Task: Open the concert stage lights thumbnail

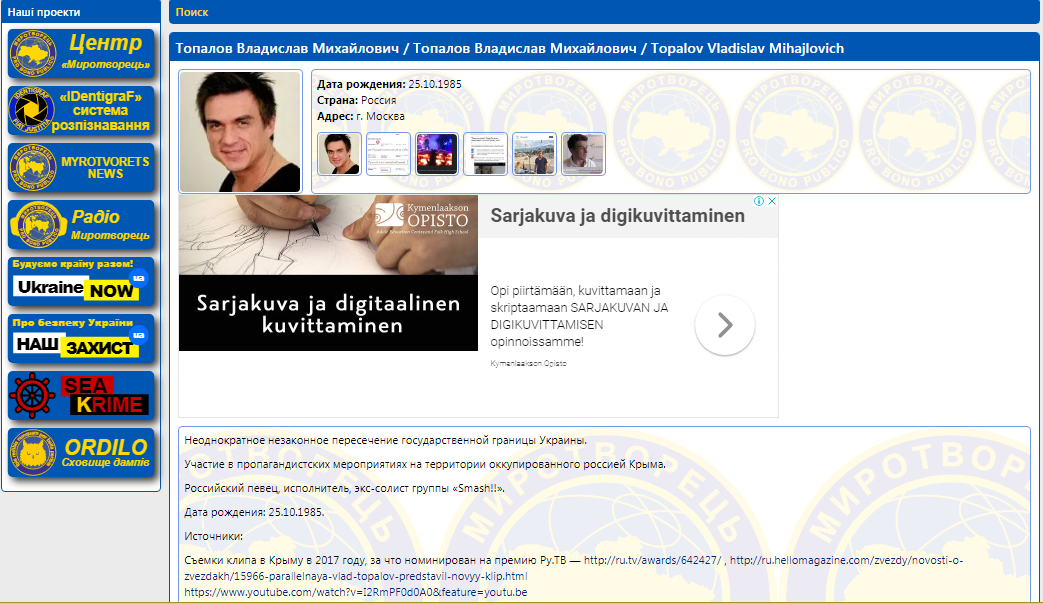Action: (437, 154)
